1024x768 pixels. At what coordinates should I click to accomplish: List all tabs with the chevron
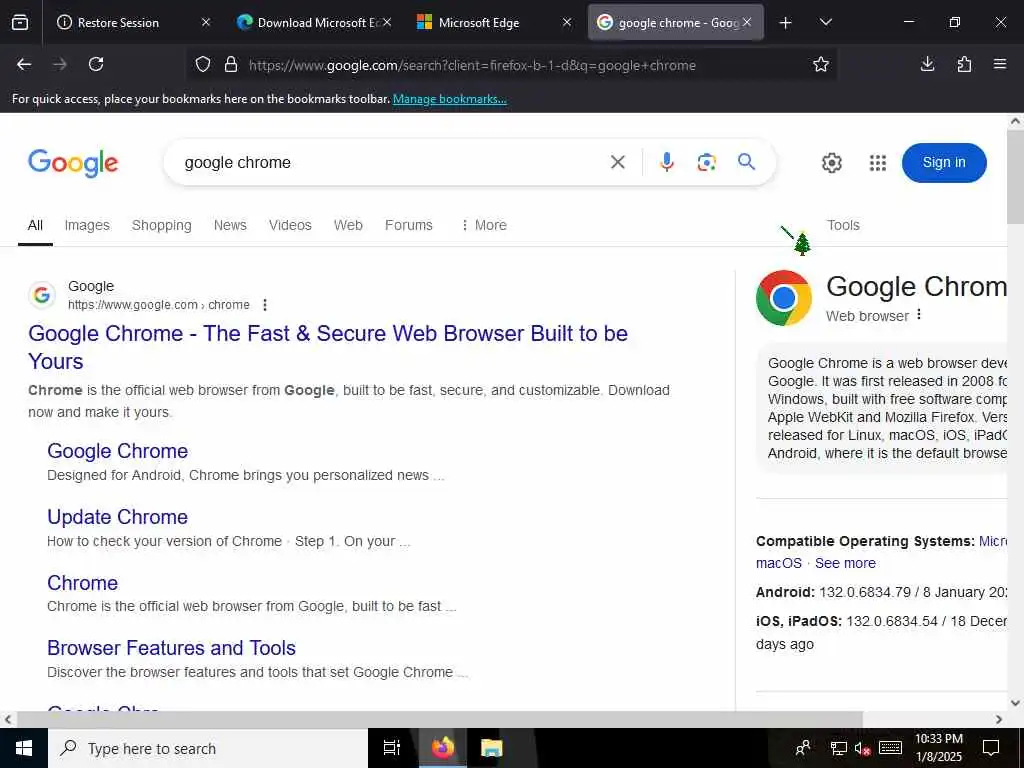click(825, 23)
